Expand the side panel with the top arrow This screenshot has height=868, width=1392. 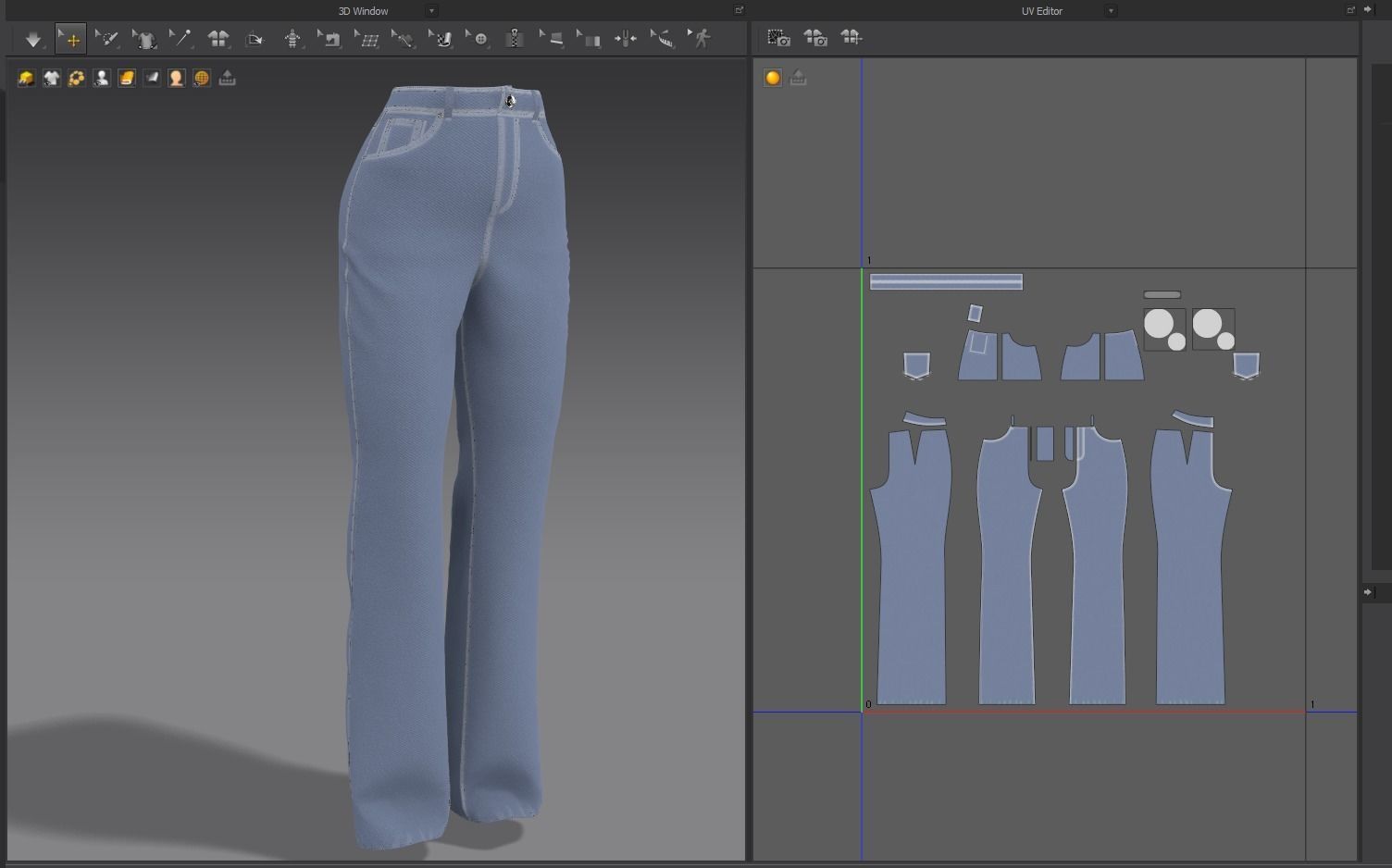click(x=1369, y=9)
